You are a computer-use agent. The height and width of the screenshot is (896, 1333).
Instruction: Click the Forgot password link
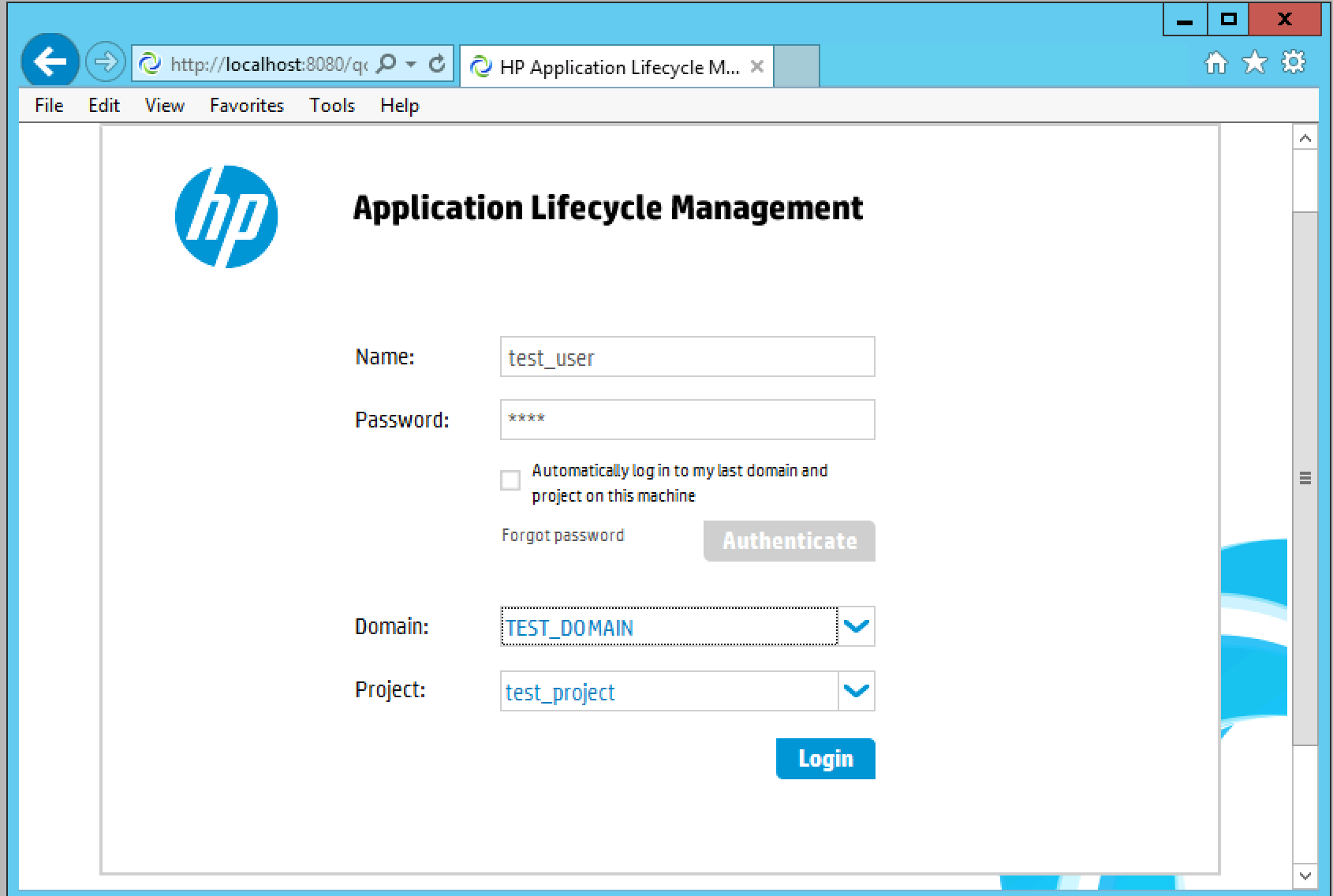562,536
